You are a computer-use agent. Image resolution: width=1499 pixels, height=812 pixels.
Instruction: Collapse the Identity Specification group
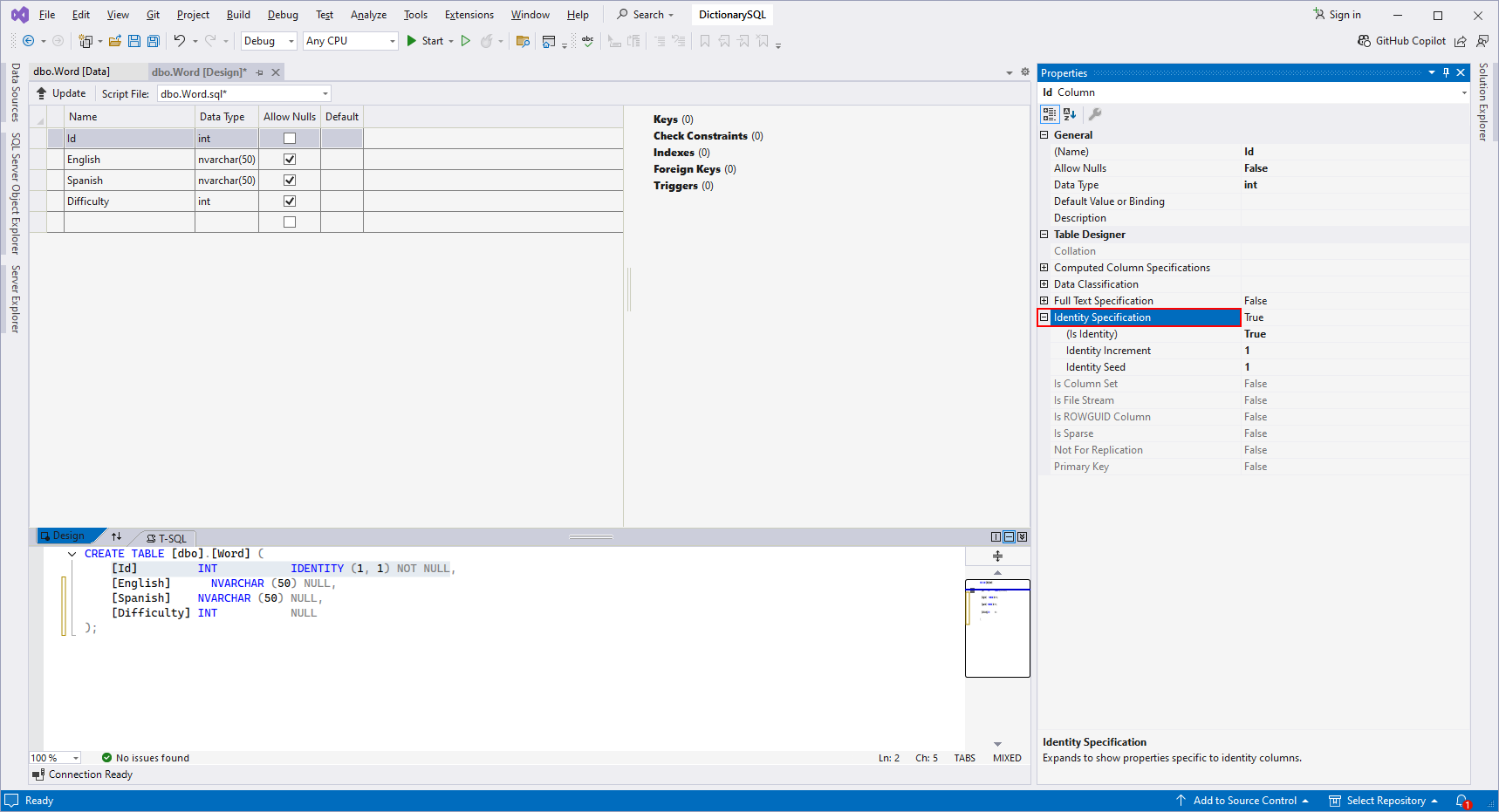coord(1044,317)
